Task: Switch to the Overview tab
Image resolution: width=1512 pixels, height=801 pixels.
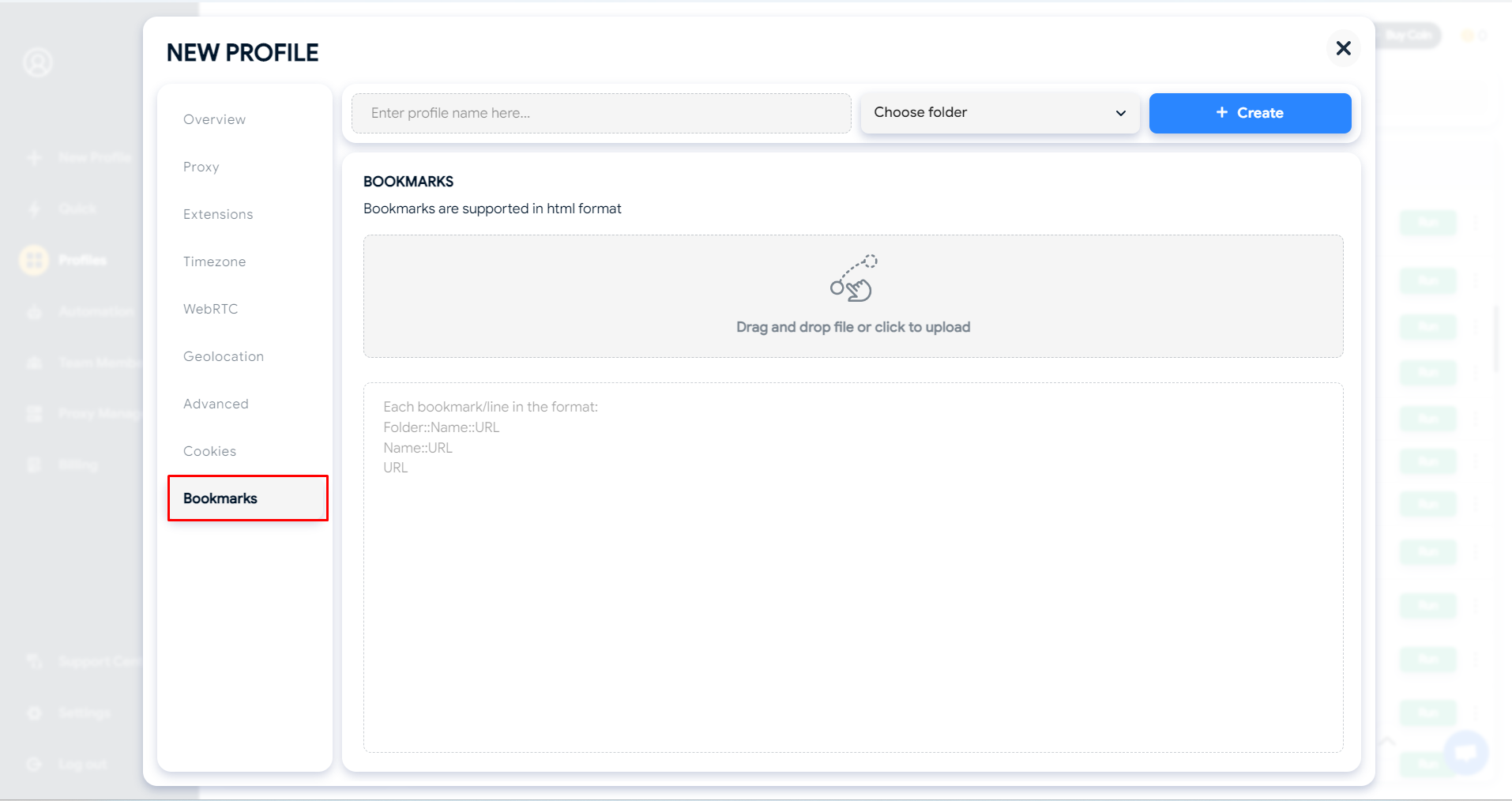Action: click(215, 119)
